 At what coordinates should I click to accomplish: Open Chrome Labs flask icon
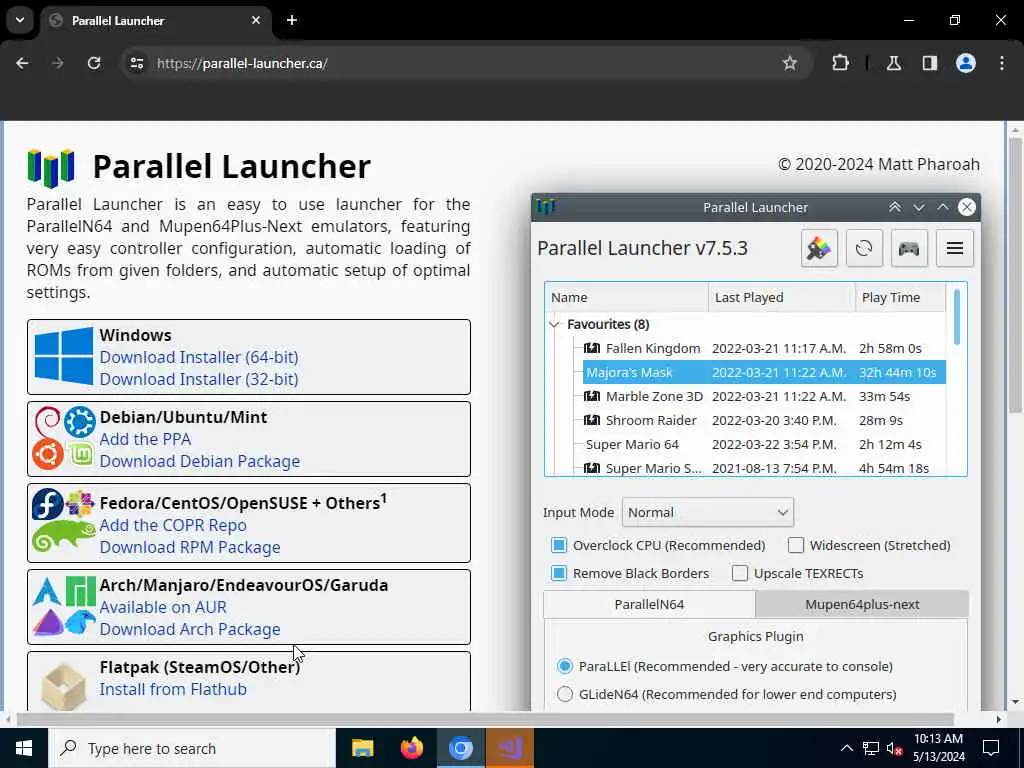[894, 63]
